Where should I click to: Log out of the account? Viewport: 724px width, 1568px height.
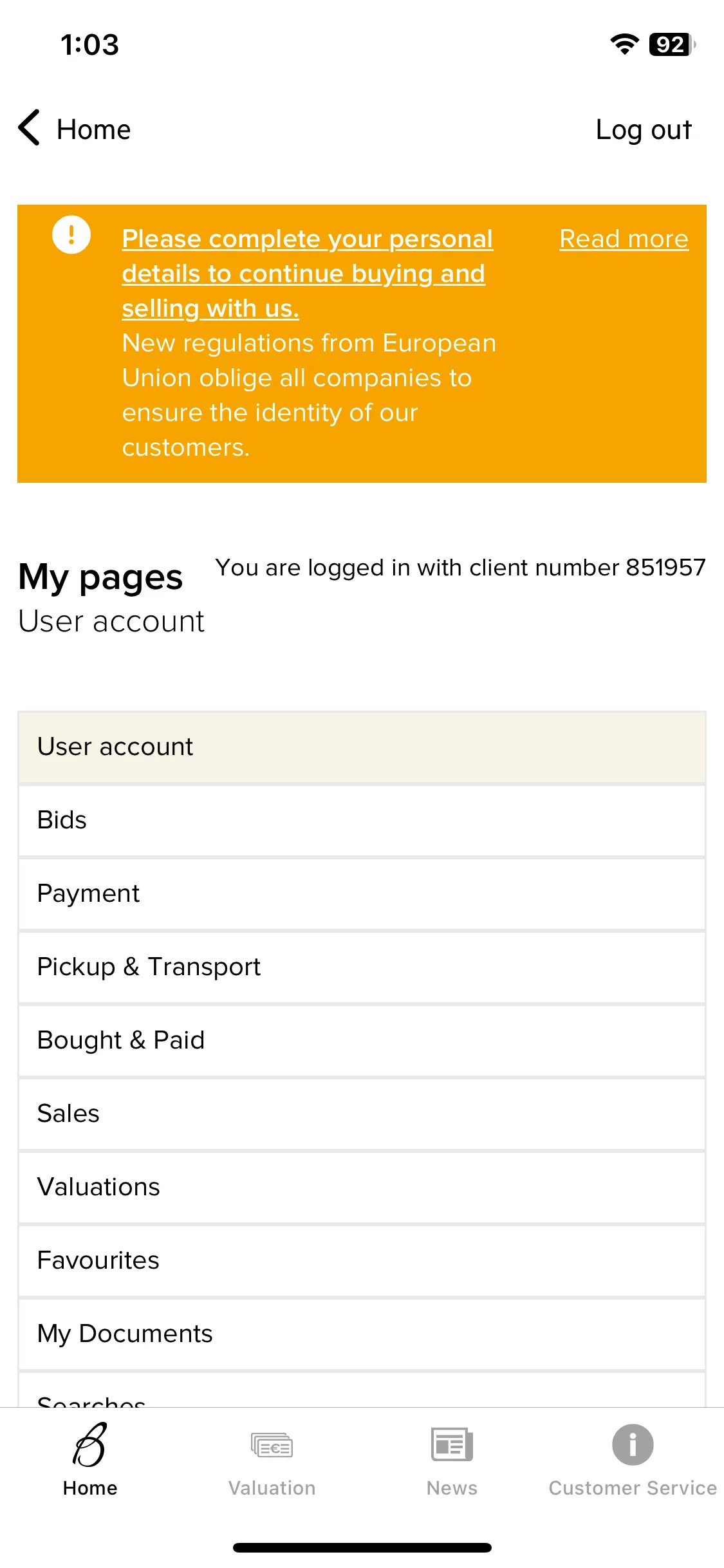click(x=644, y=130)
